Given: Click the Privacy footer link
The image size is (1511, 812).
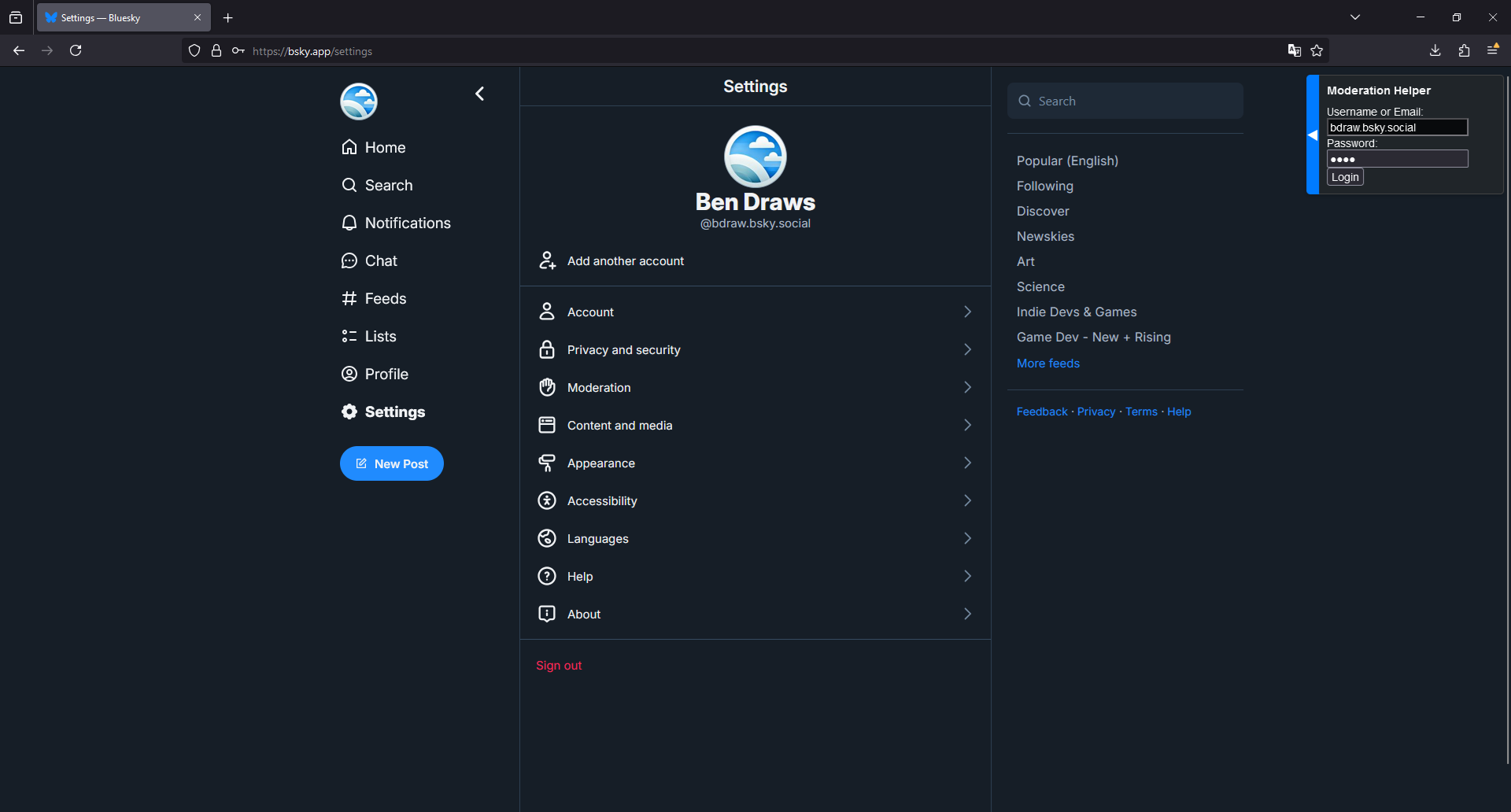Looking at the screenshot, I should tap(1096, 412).
